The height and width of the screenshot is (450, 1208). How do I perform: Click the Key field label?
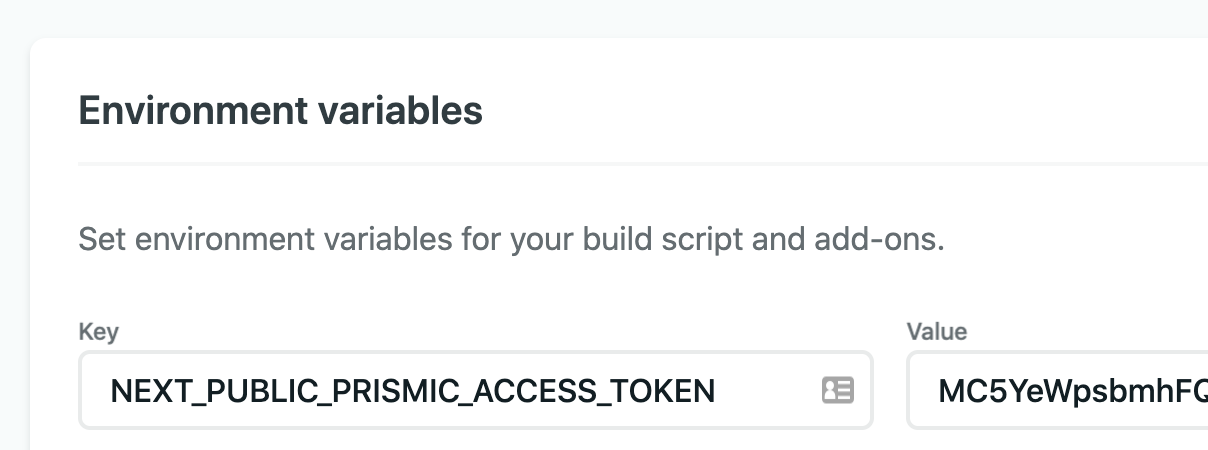pos(99,331)
